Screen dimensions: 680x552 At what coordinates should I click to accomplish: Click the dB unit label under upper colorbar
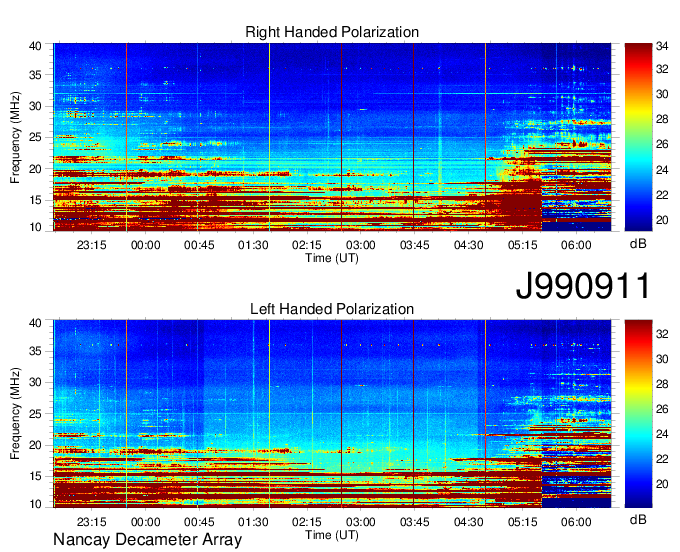coord(638,243)
